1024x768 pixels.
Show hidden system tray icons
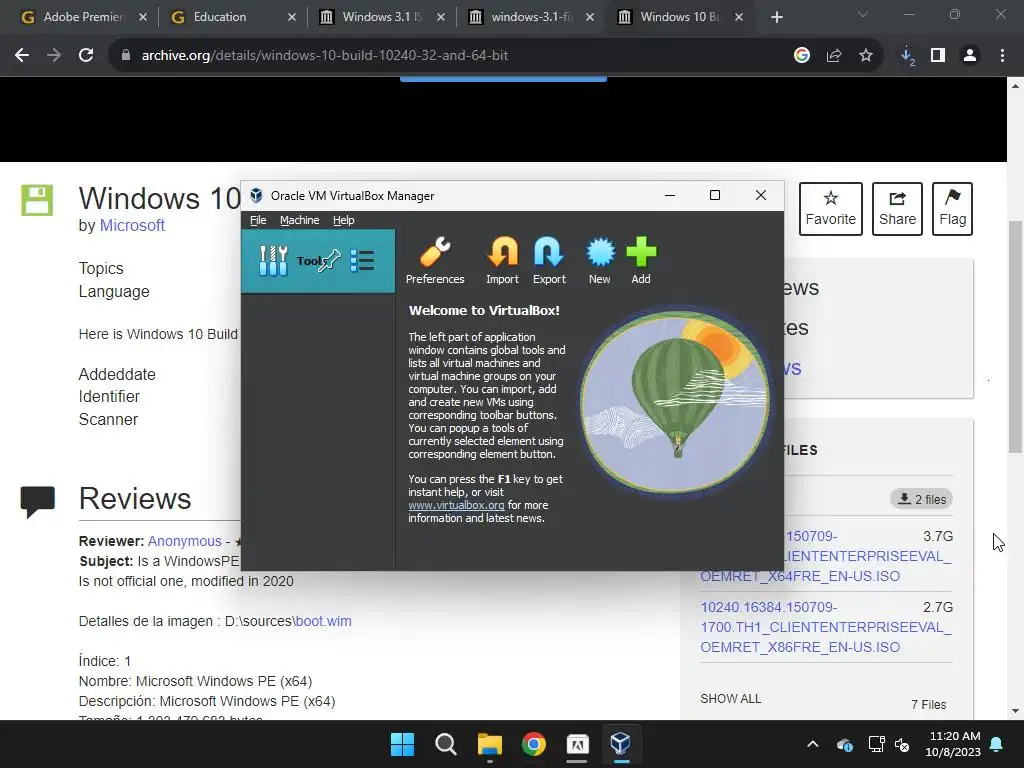point(812,744)
